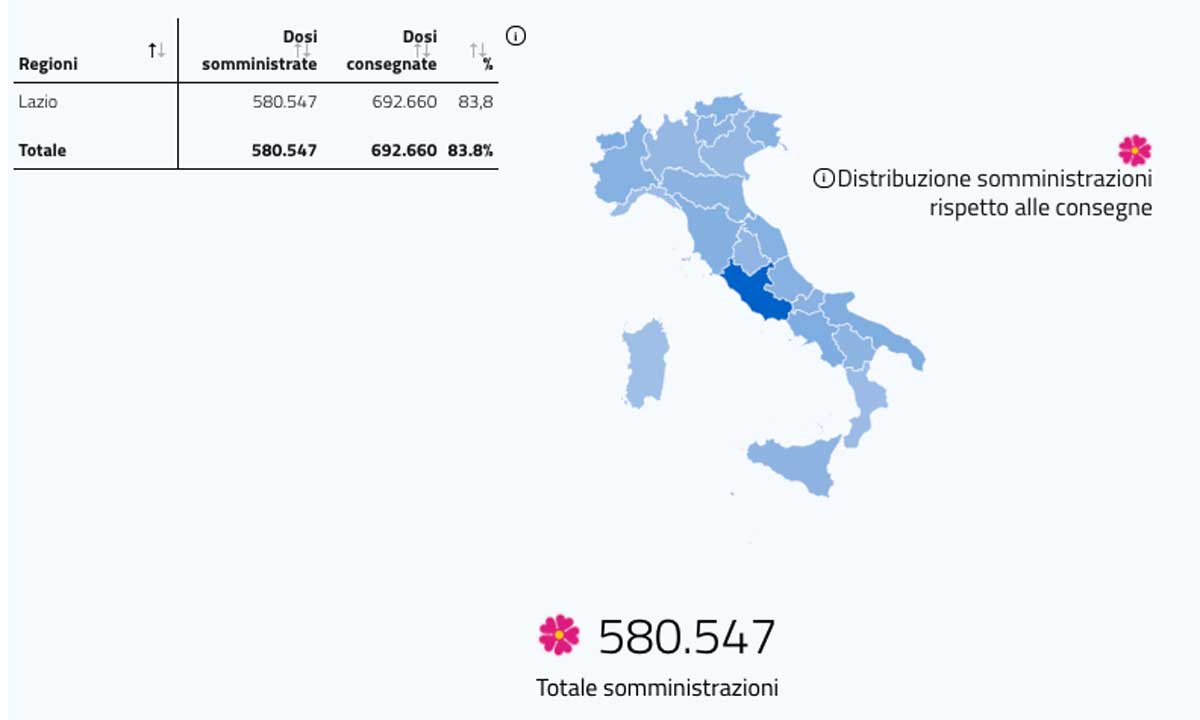Sort table by Dosi consegnate arrows
This screenshot has width=1200, height=720.
423,50
